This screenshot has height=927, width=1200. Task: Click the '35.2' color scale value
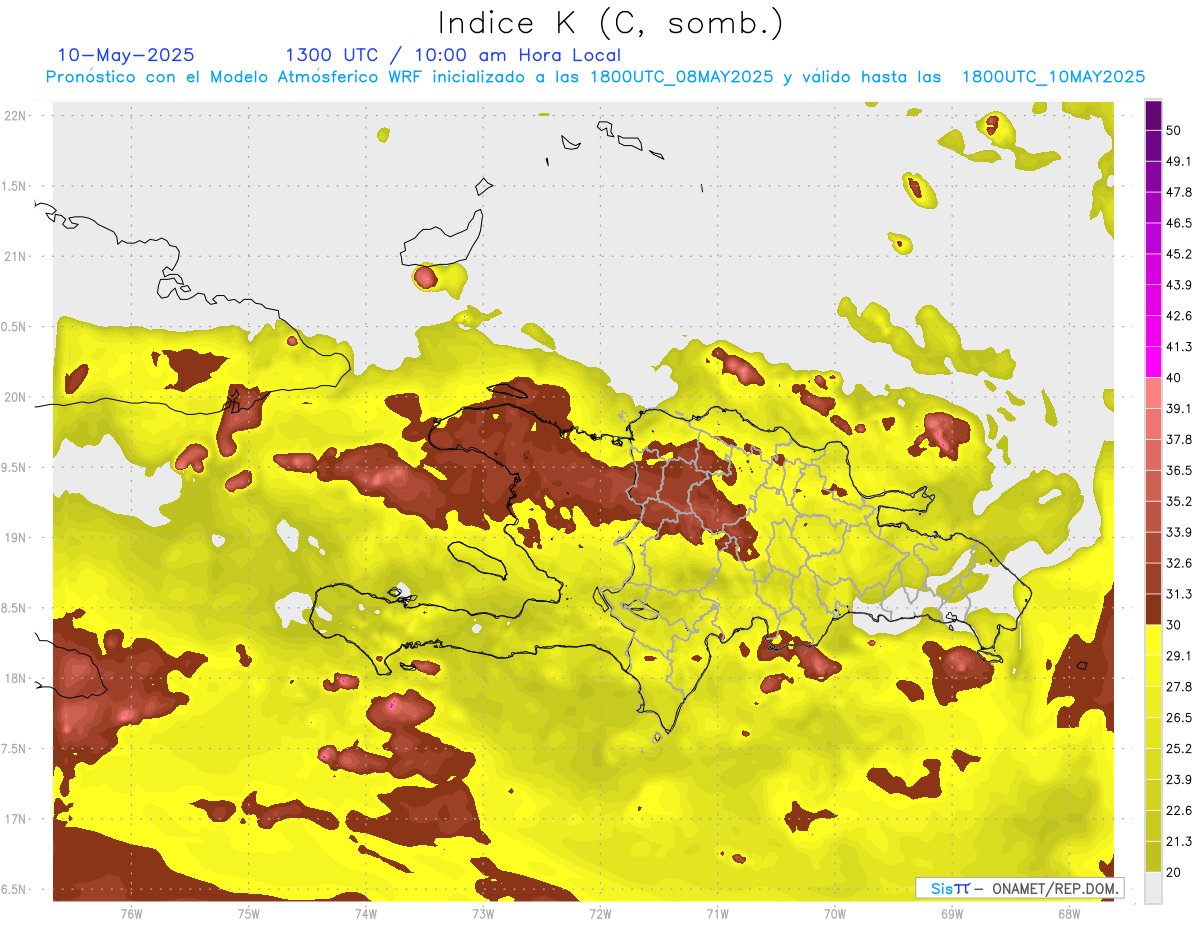[1179, 501]
